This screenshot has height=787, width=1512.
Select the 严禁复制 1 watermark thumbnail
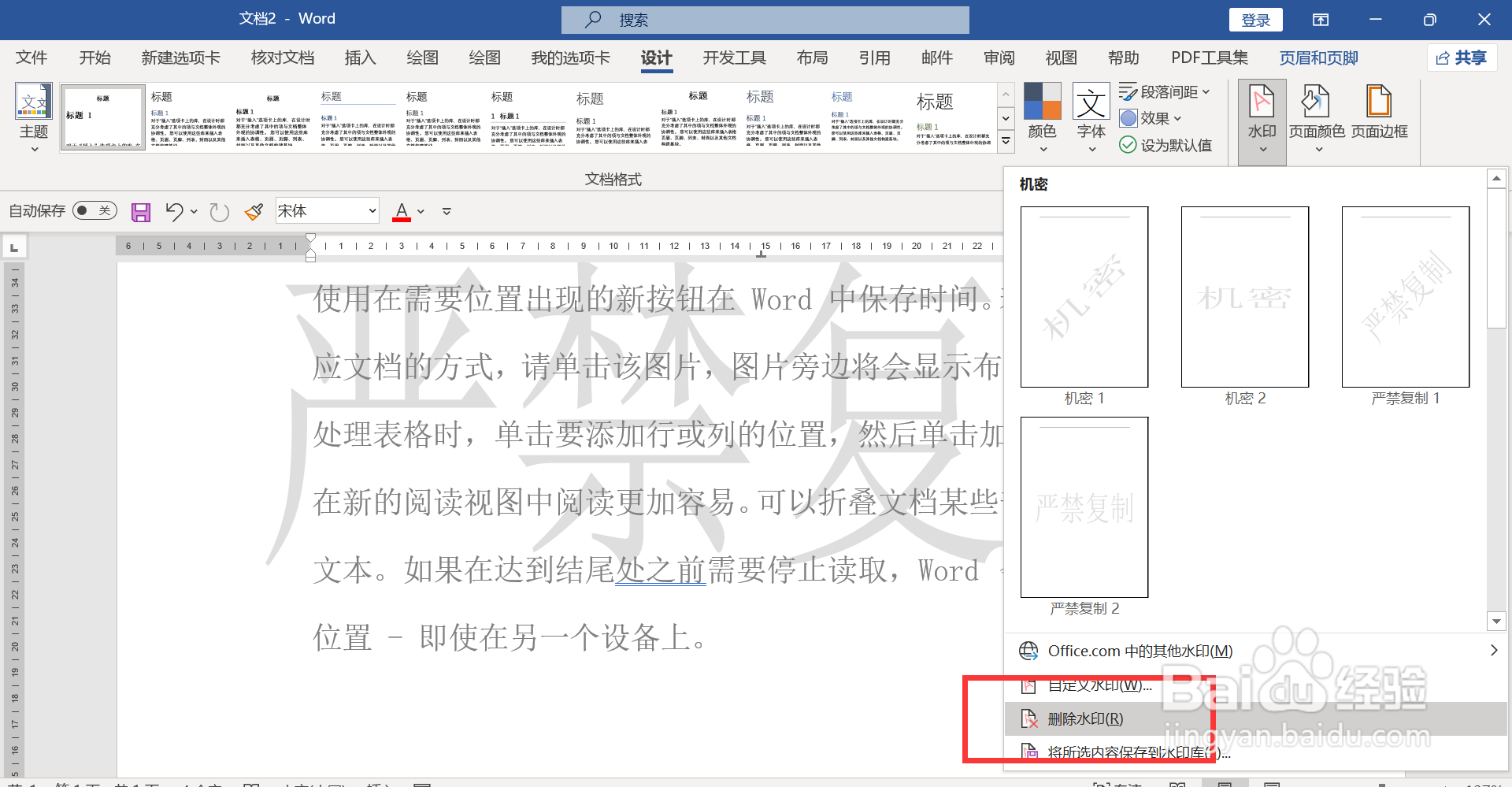pyautogui.click(x=1406, y=297)
